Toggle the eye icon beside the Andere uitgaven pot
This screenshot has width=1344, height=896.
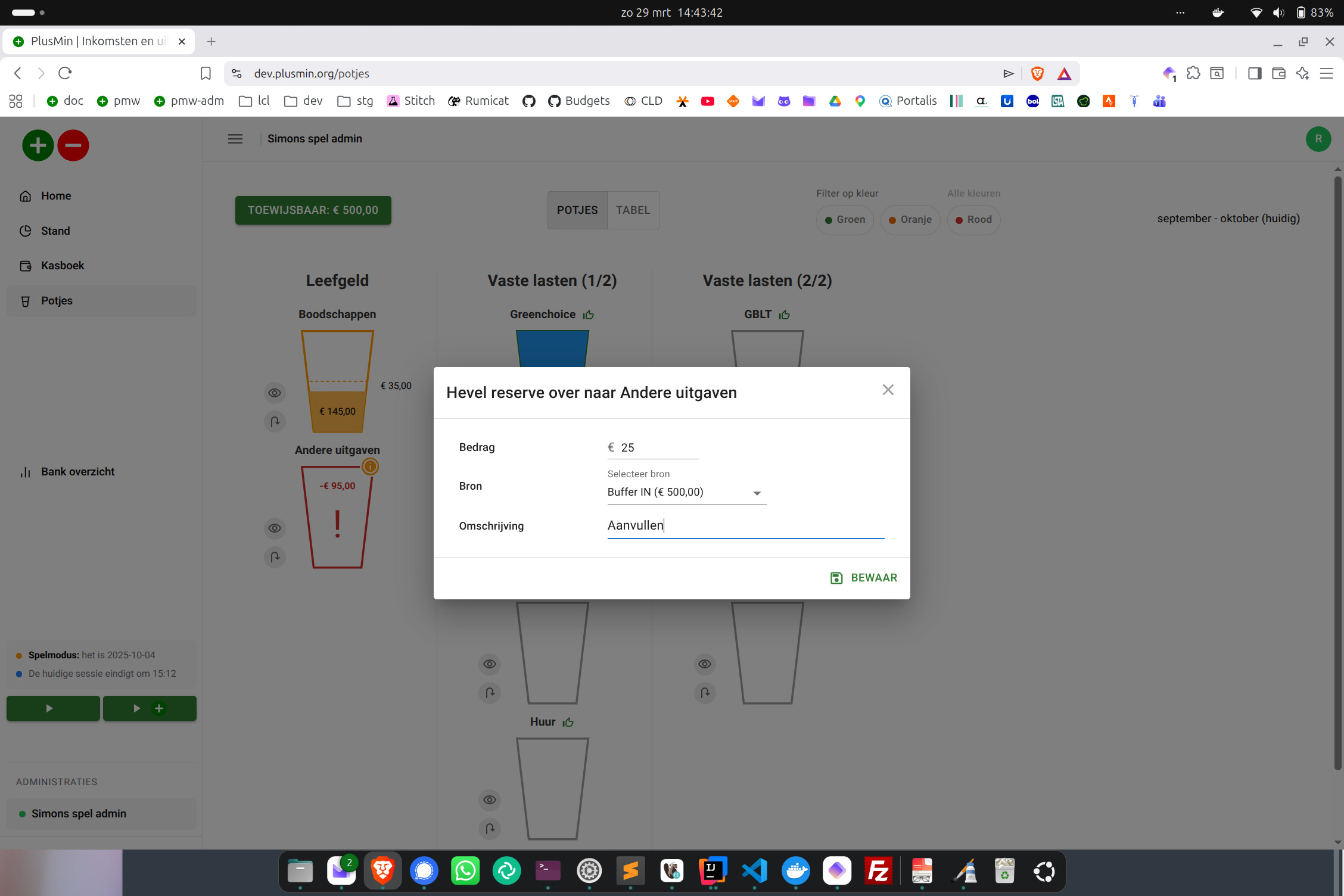pos(275,528)
